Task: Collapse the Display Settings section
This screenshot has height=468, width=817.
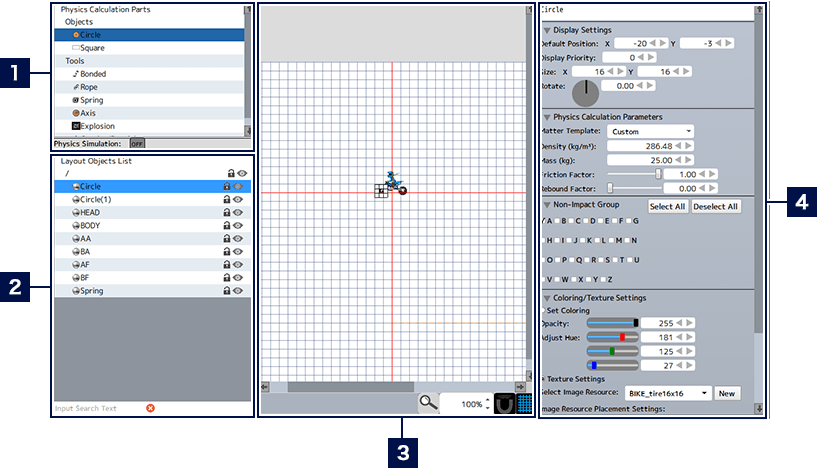Action: click(x=547, y=30)
